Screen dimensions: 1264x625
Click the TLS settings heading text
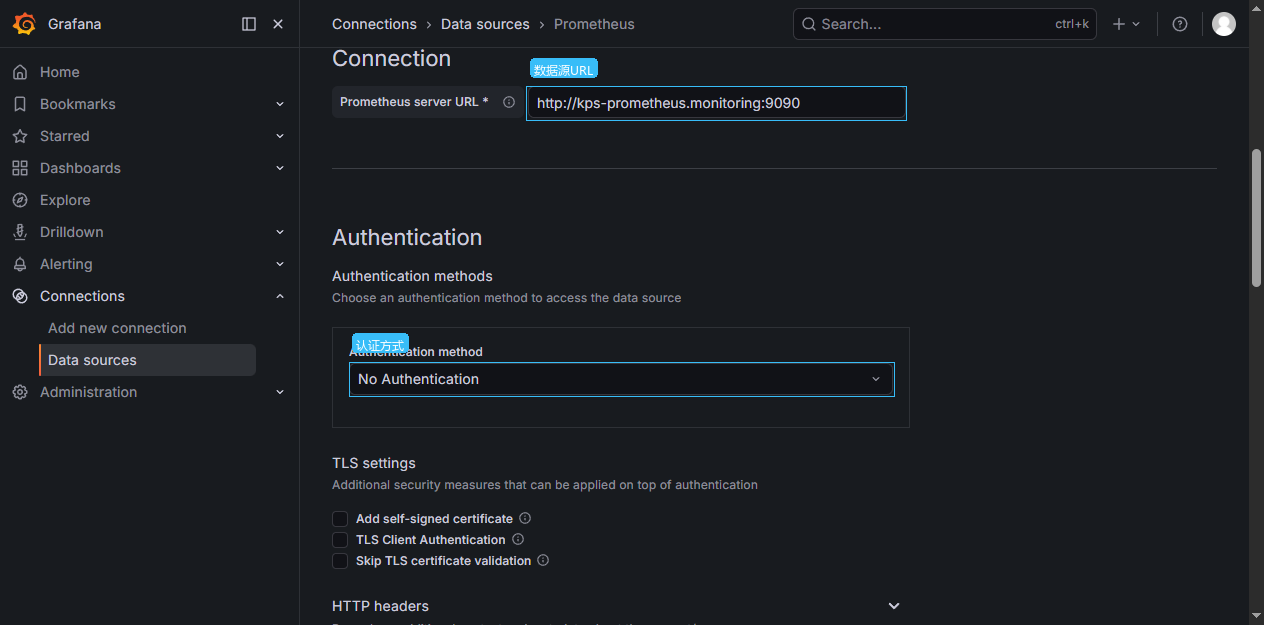374,463
